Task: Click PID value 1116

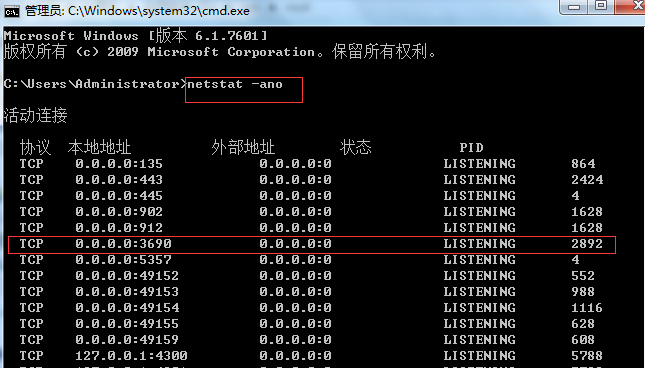Action: 587,308
